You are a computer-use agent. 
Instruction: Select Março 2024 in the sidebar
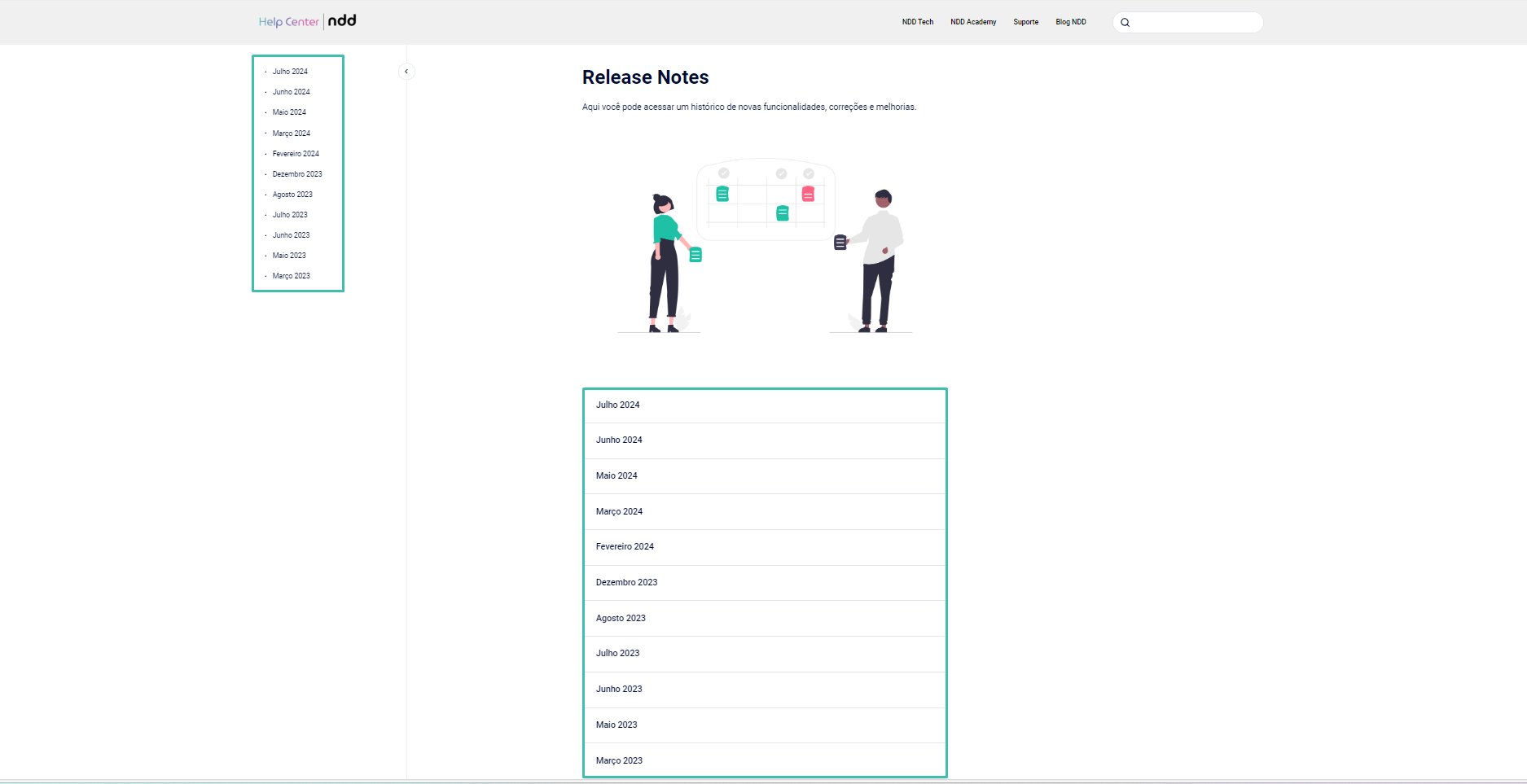point(291,134)
